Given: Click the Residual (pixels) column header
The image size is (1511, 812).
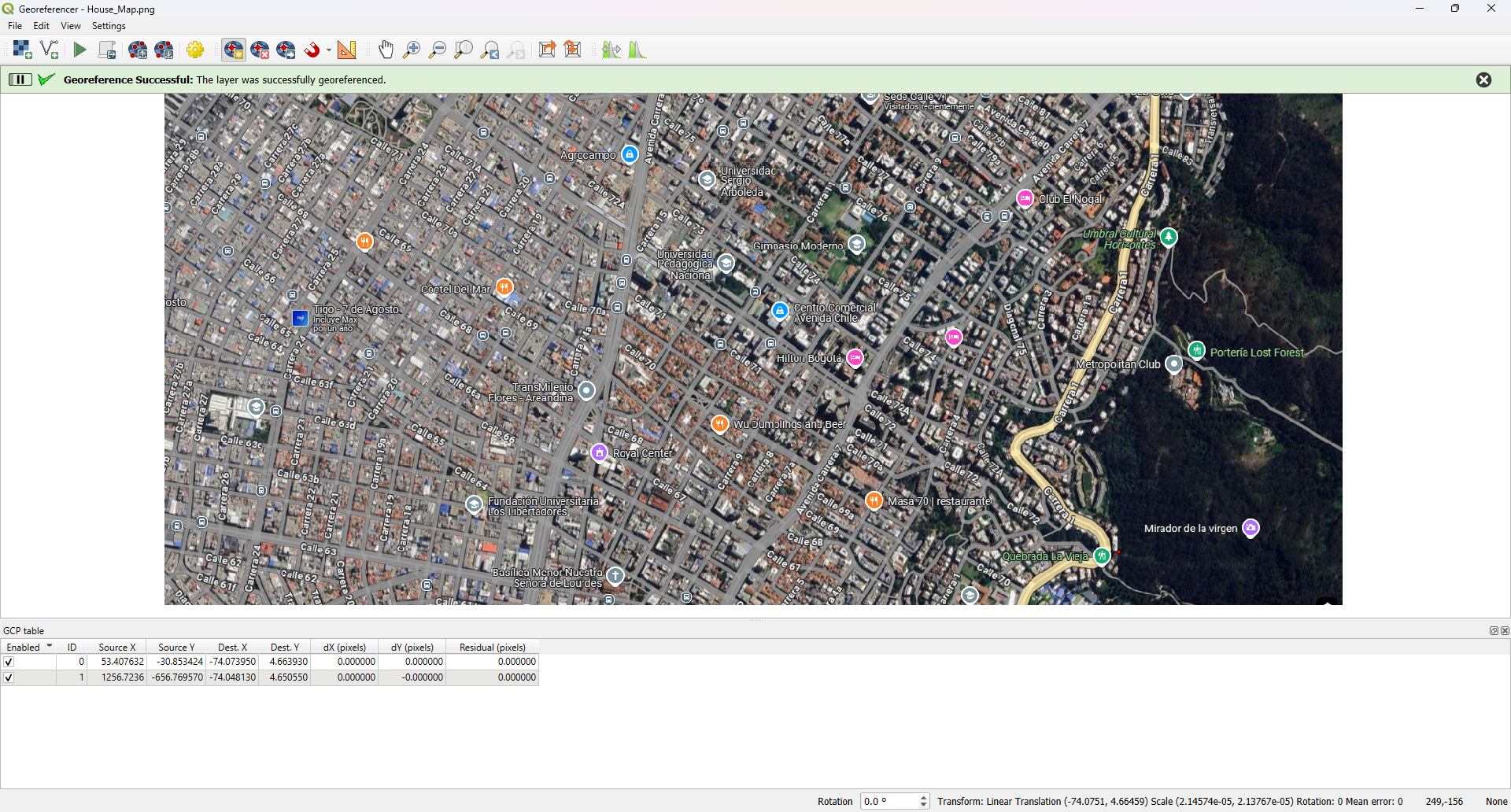Looking at the screenshot, I should (x=492, y=648).
